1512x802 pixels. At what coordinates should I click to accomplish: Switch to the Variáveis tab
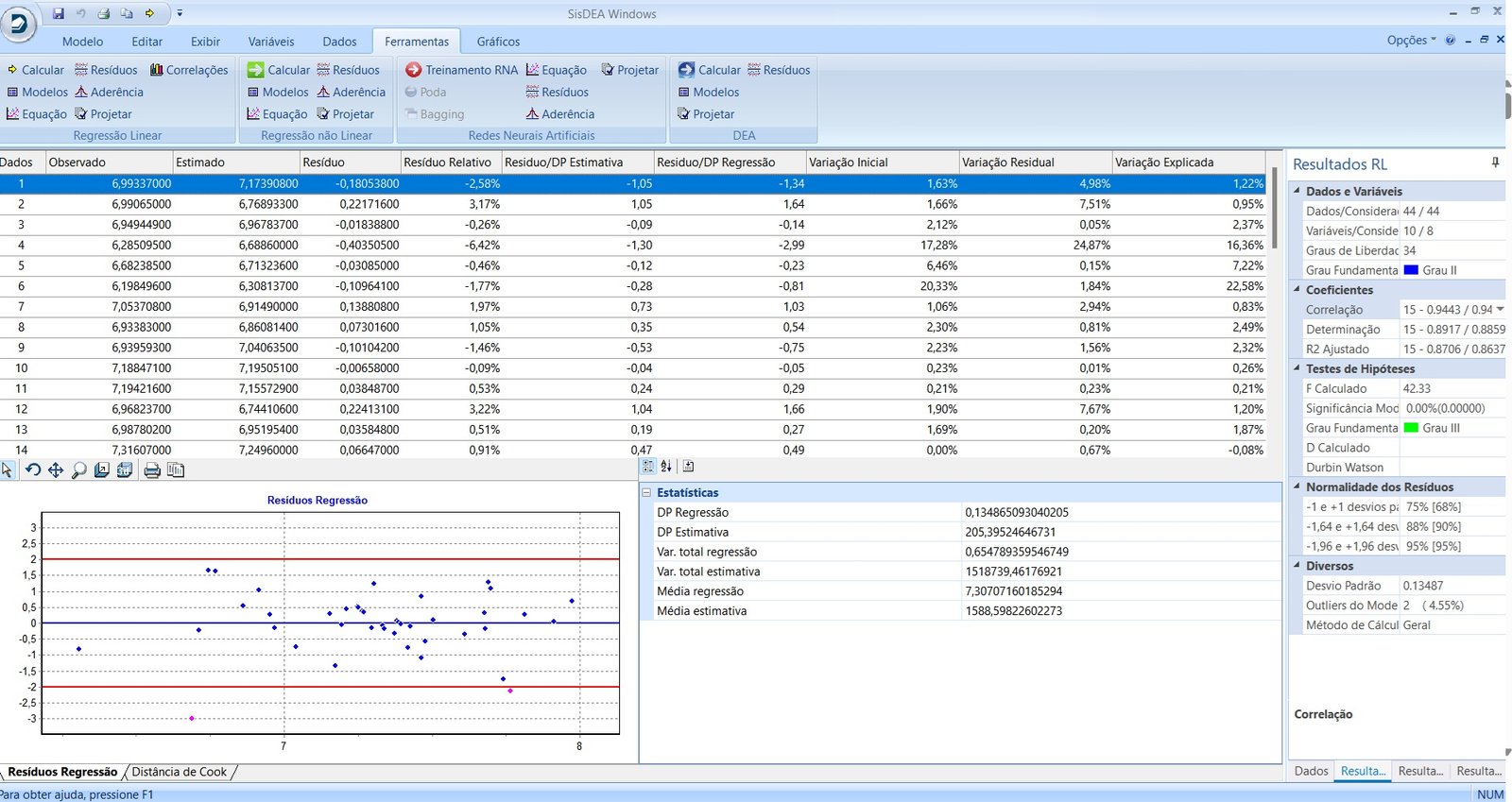click(271, 42)
